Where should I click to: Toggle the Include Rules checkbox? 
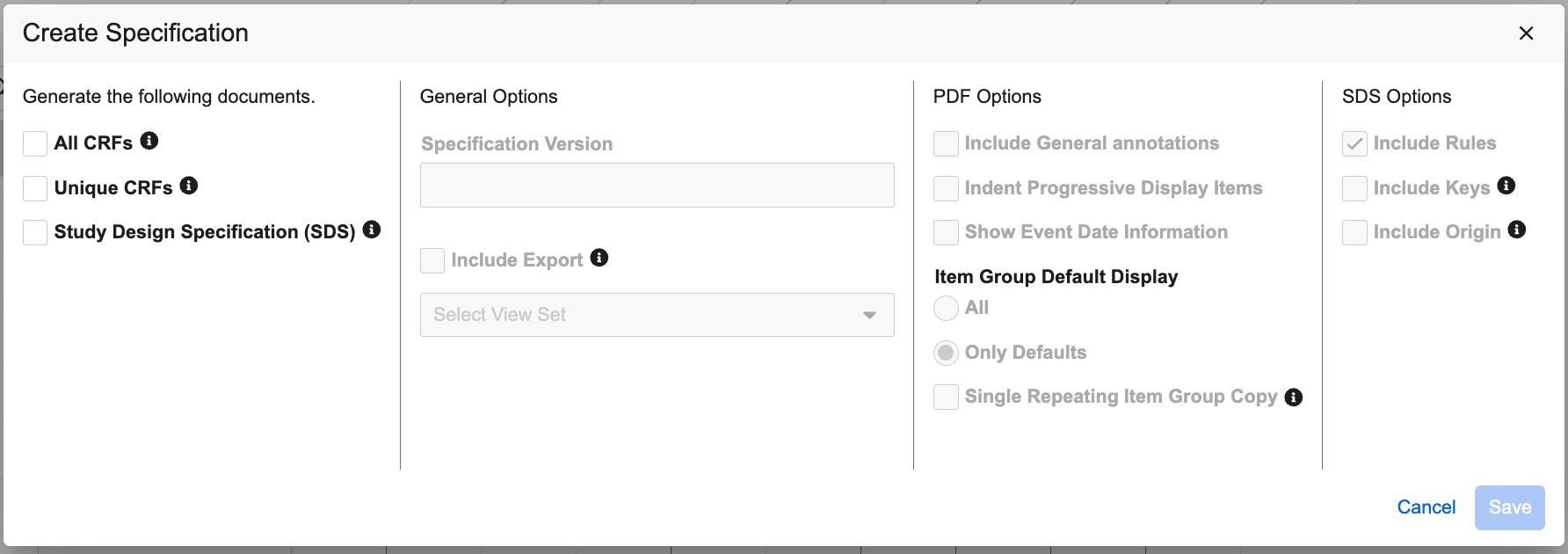1354,143
